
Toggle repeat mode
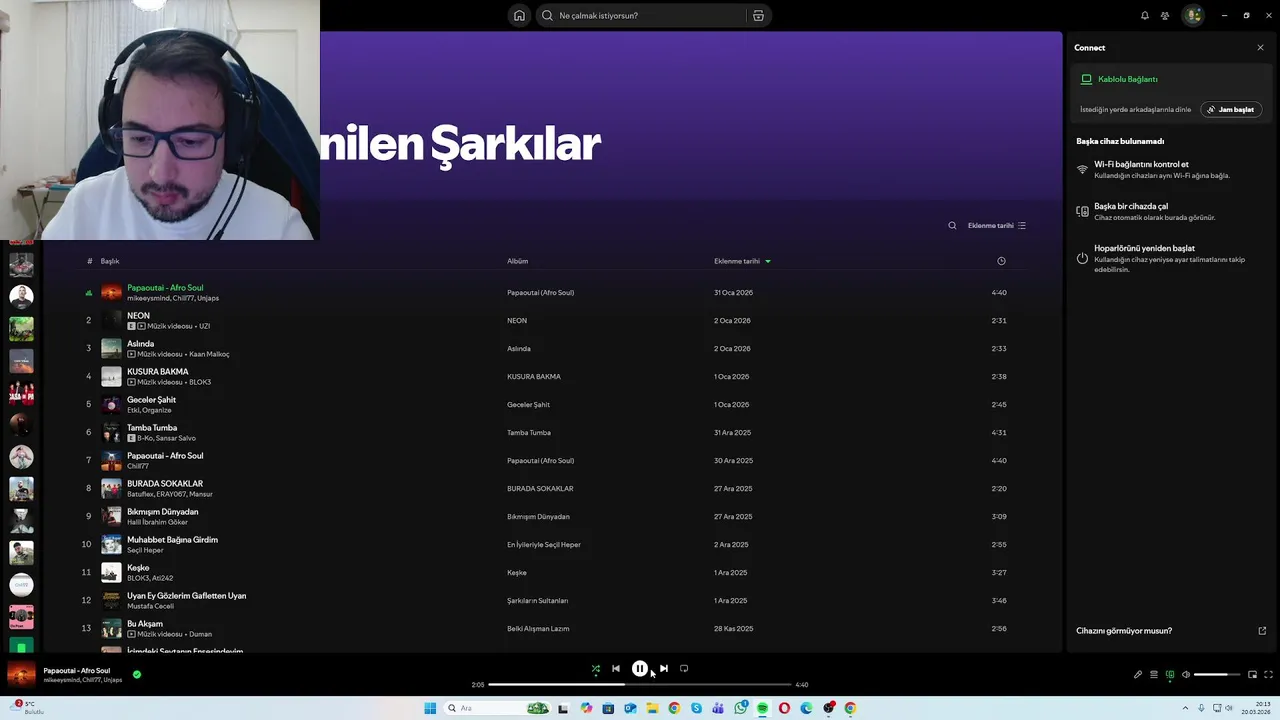click(x=684, y=669)
